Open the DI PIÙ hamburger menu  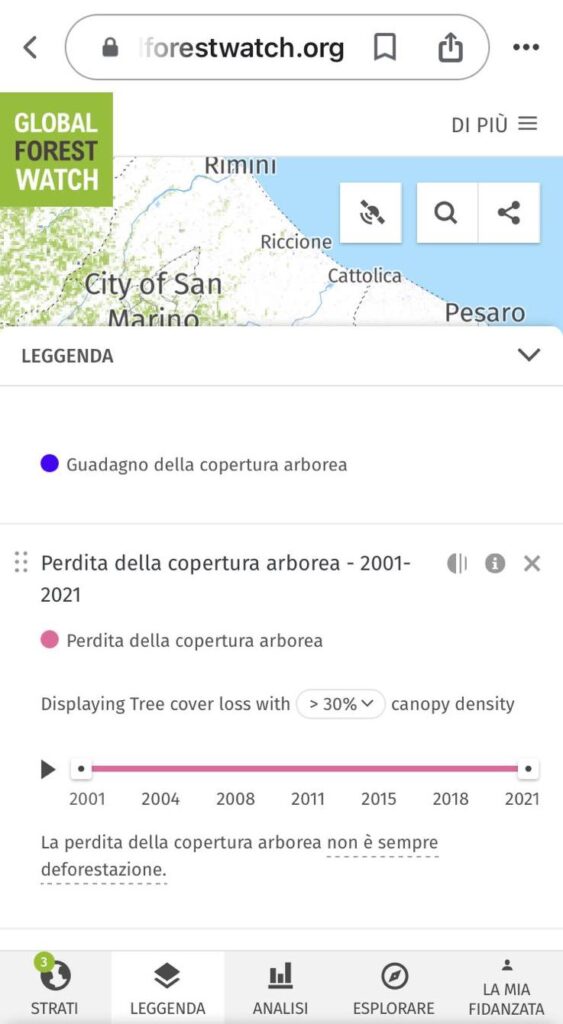click(494, 124)
